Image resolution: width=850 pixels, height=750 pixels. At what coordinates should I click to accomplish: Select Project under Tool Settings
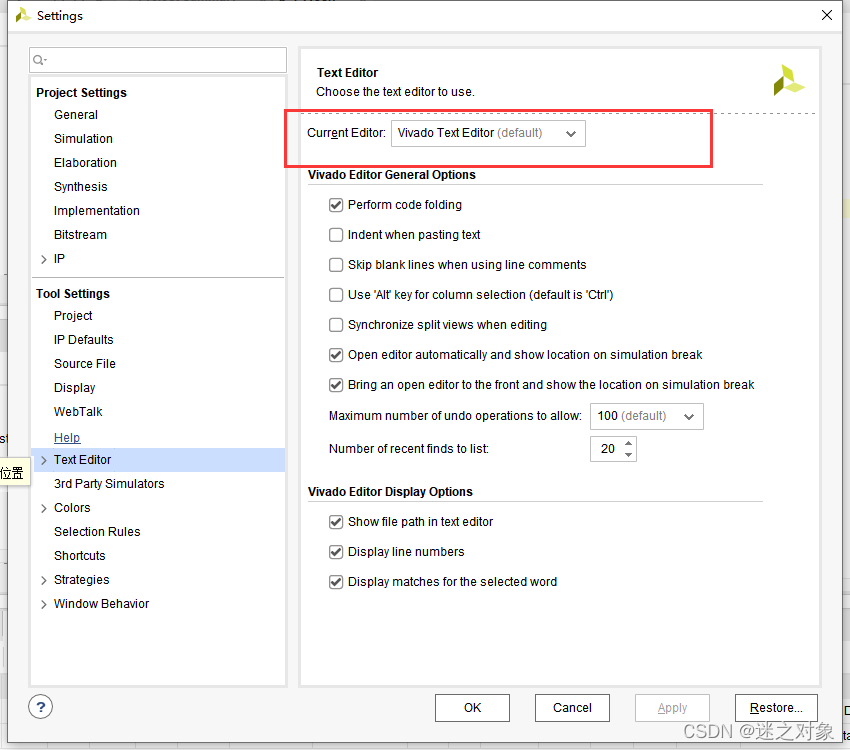coord(73,316)
